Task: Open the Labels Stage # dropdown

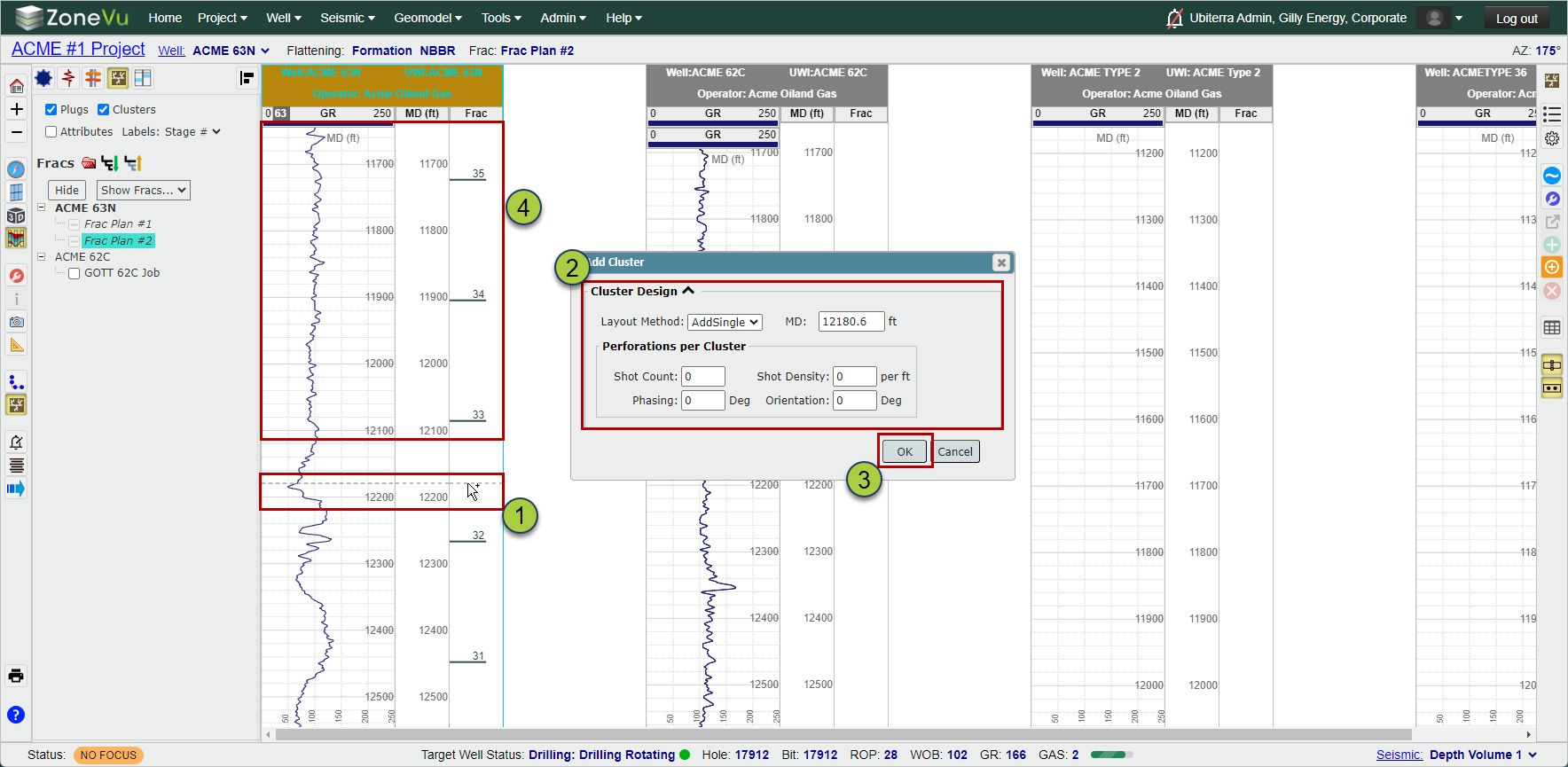Action: (x=192, y=132)
